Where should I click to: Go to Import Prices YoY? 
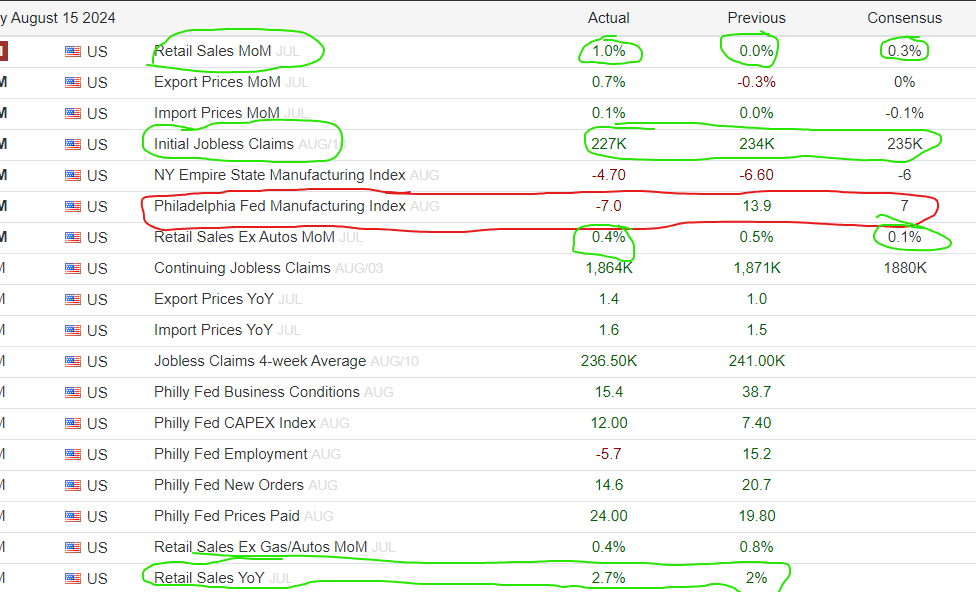tap(213, 330)
